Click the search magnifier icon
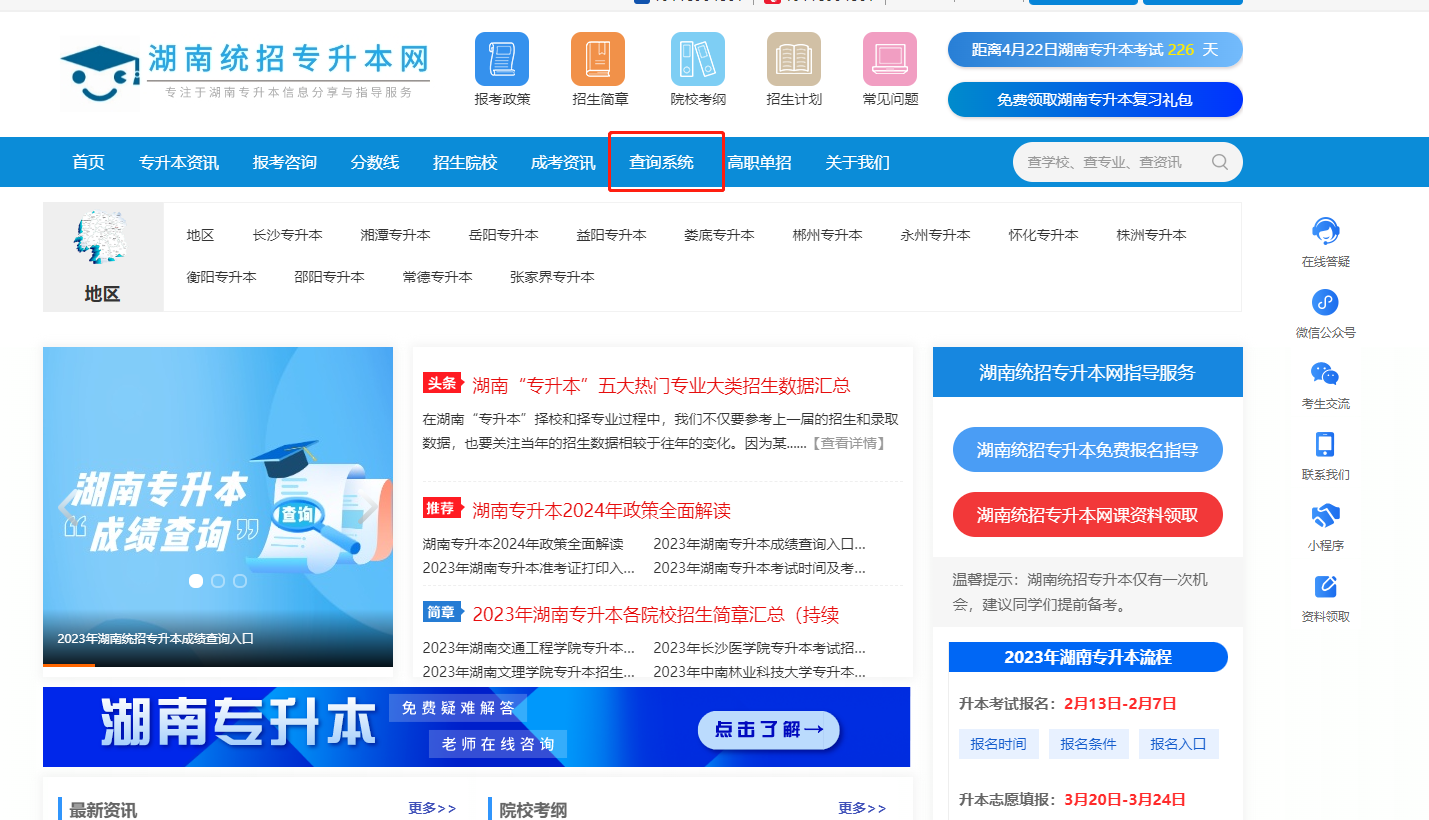The width and height of the screenshot is (1429, 820). (1219, 162)
